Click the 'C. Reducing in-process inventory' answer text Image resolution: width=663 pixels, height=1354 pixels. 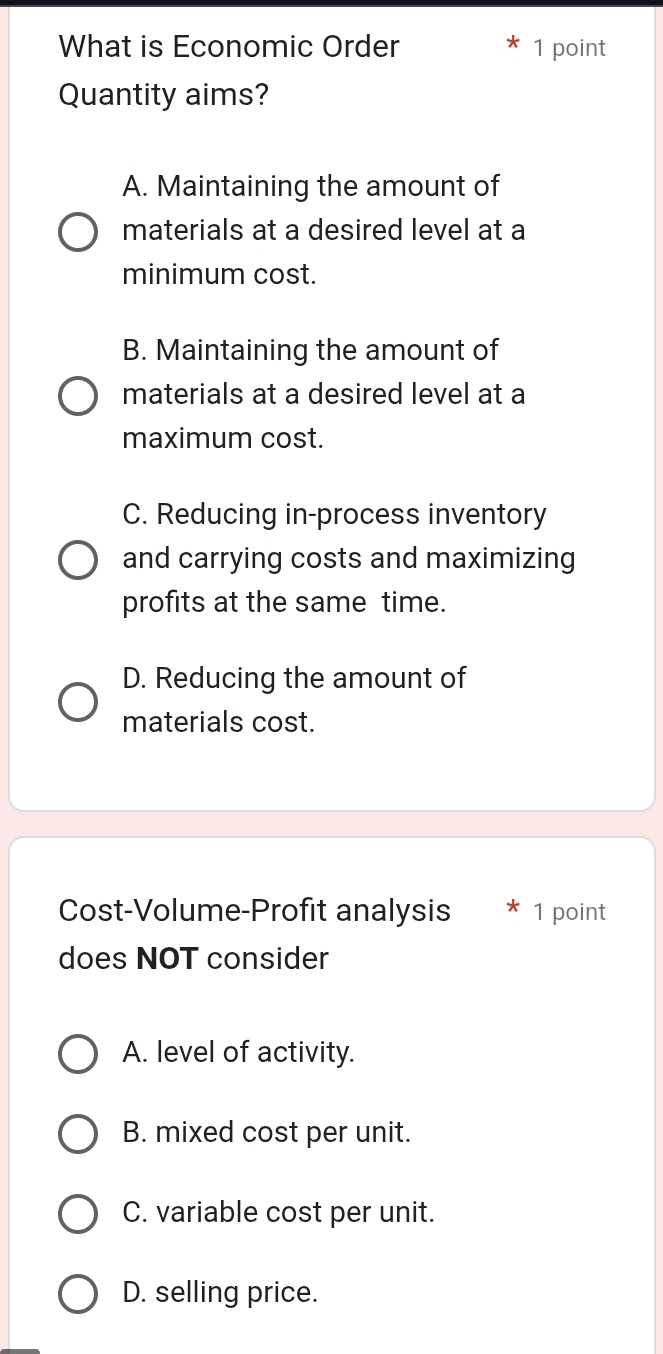[347, 559]
